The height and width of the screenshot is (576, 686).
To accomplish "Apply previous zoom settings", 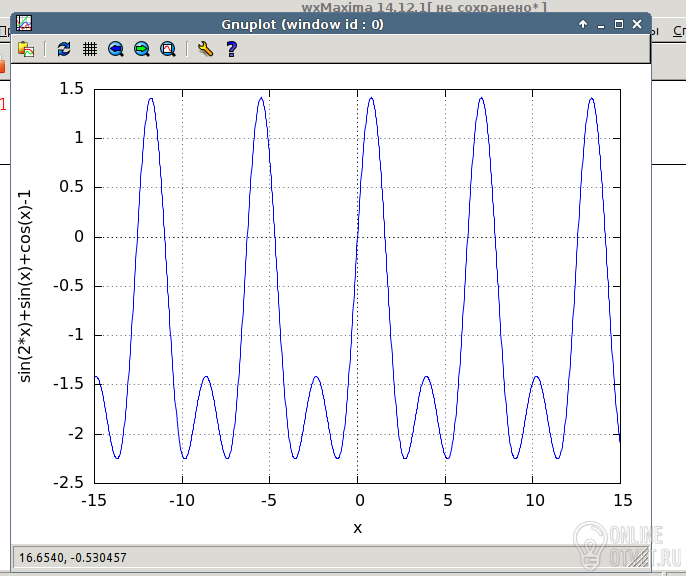I will pos(116,49).
